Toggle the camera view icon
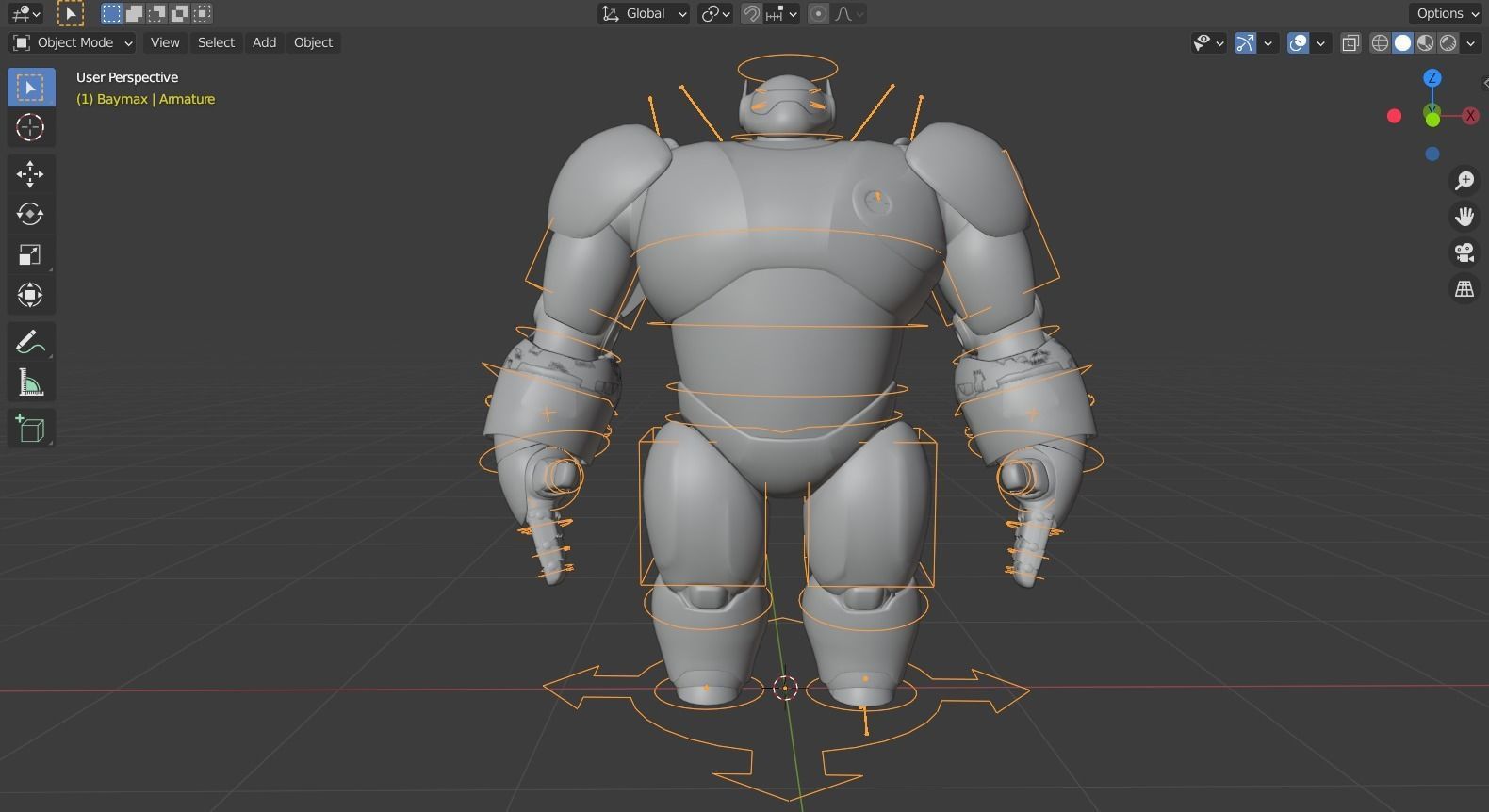This screenshot has height=812, width=1489. click(1464, 252)
